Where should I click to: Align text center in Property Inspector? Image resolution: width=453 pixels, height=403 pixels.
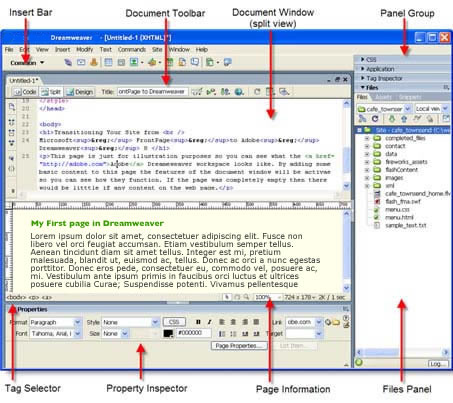[233, 322]
